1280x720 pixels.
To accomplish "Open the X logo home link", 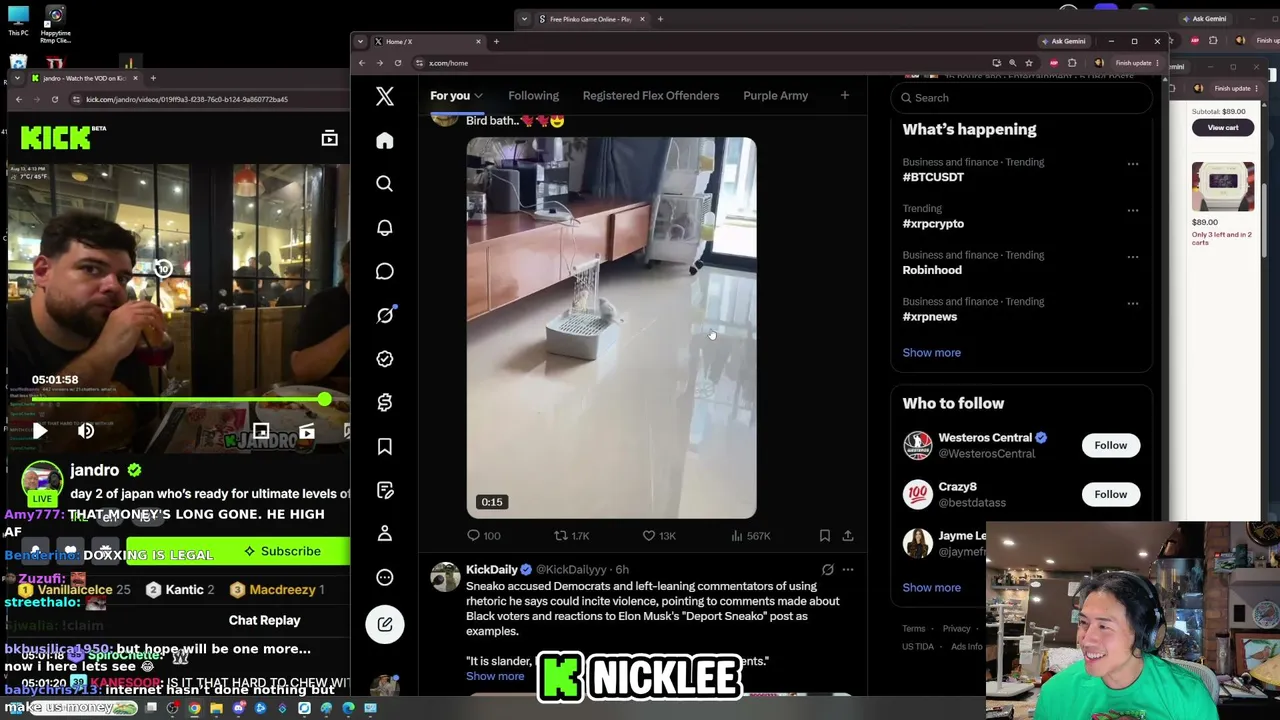I will point(385,96).
